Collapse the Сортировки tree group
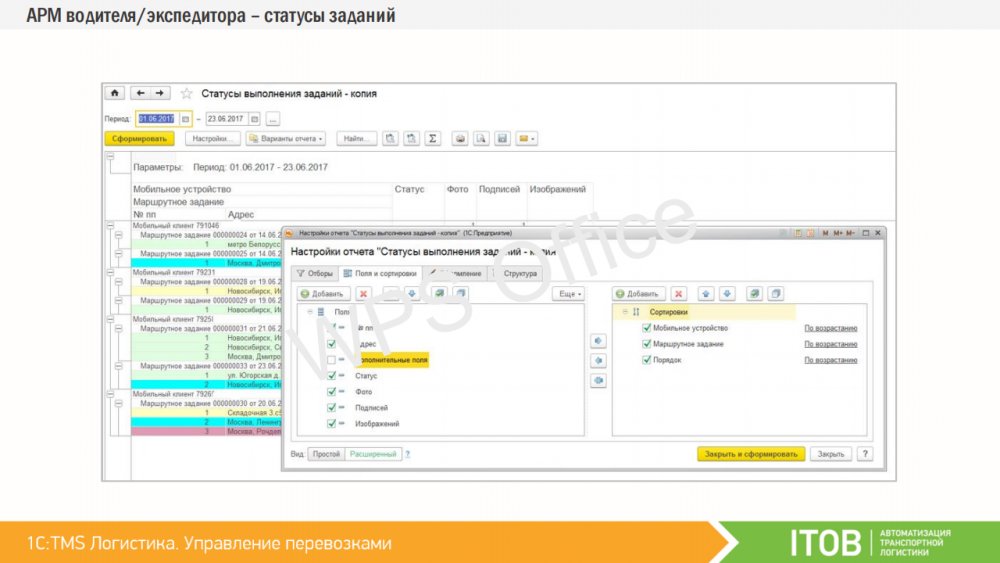Image resolution: width=1000 pixels, height=563 pixels. [623, 312]
